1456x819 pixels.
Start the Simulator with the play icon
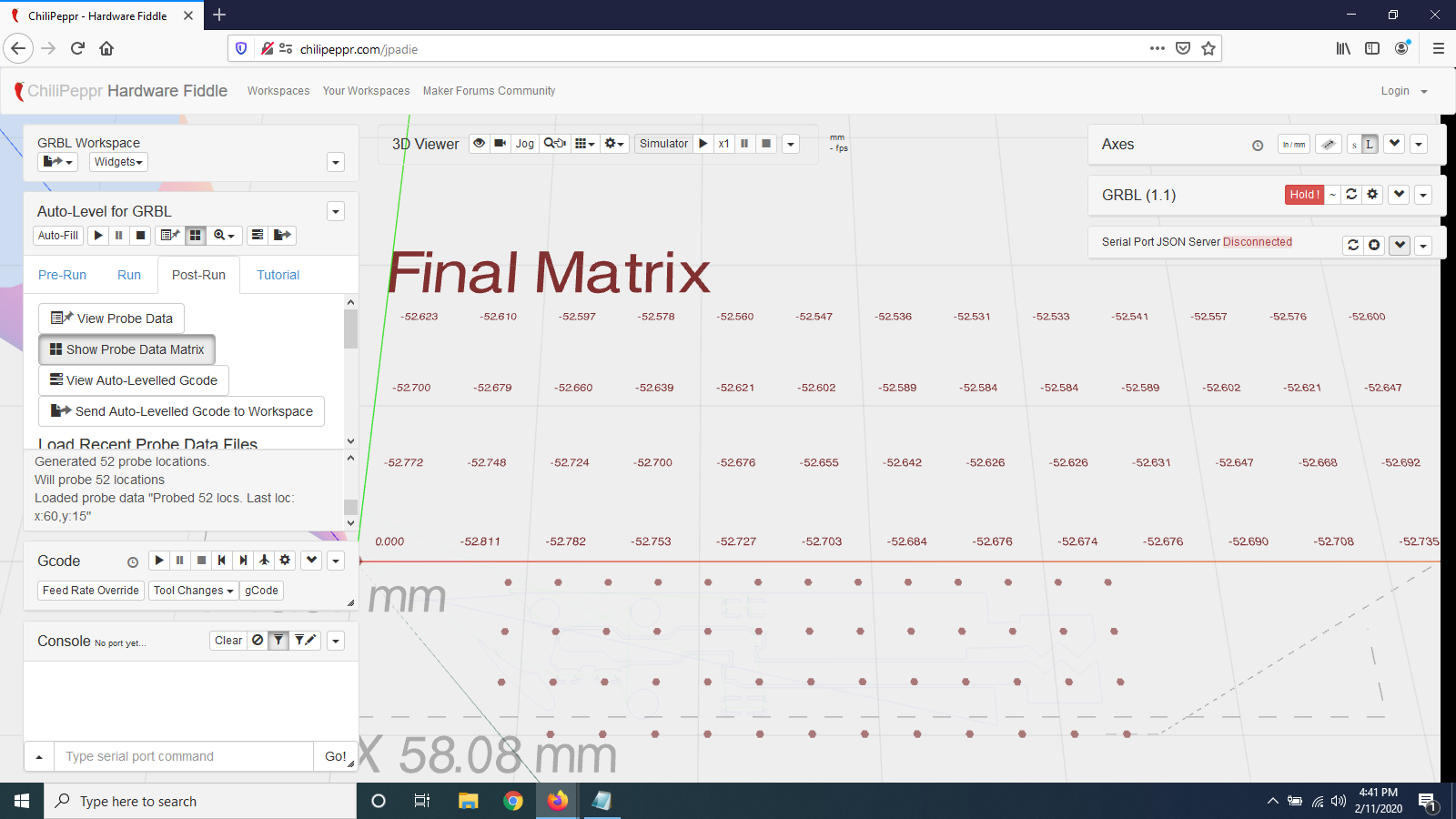pos(703,144)
